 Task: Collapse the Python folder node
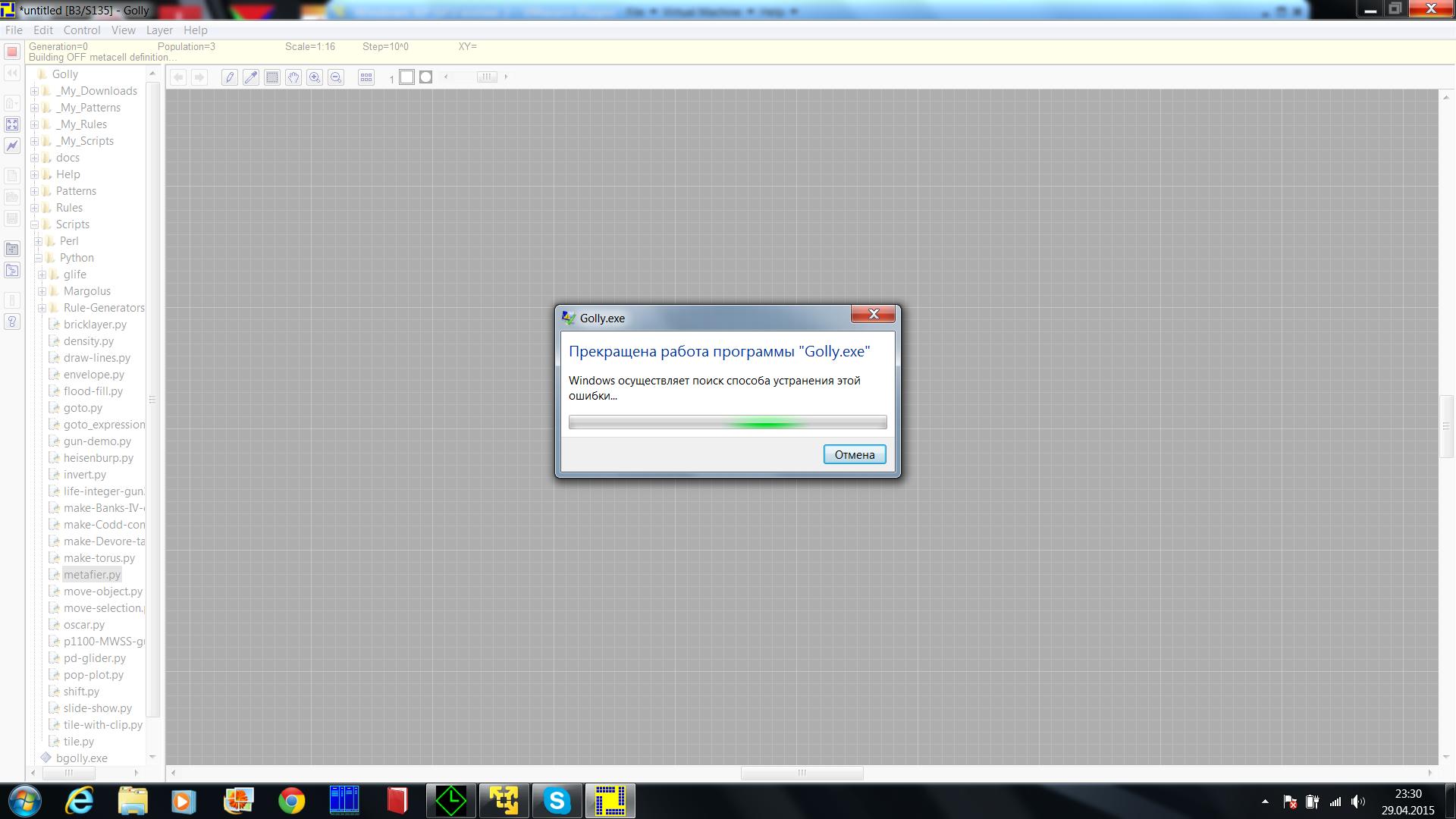[x=38, y=258]
